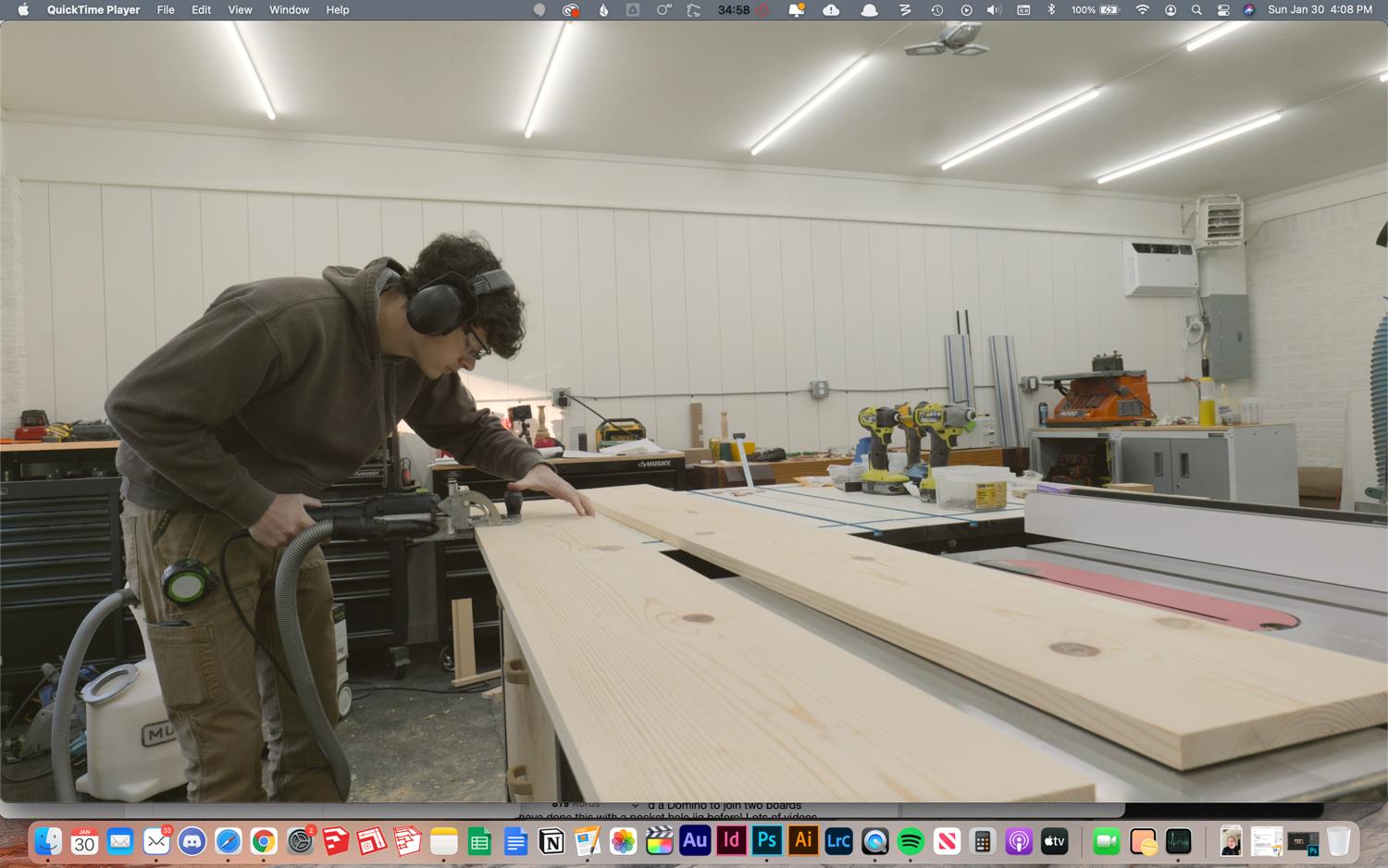Launch Discord from the dock
The height and width of the screenshot is (868, 1388).
tap(192, 841)
